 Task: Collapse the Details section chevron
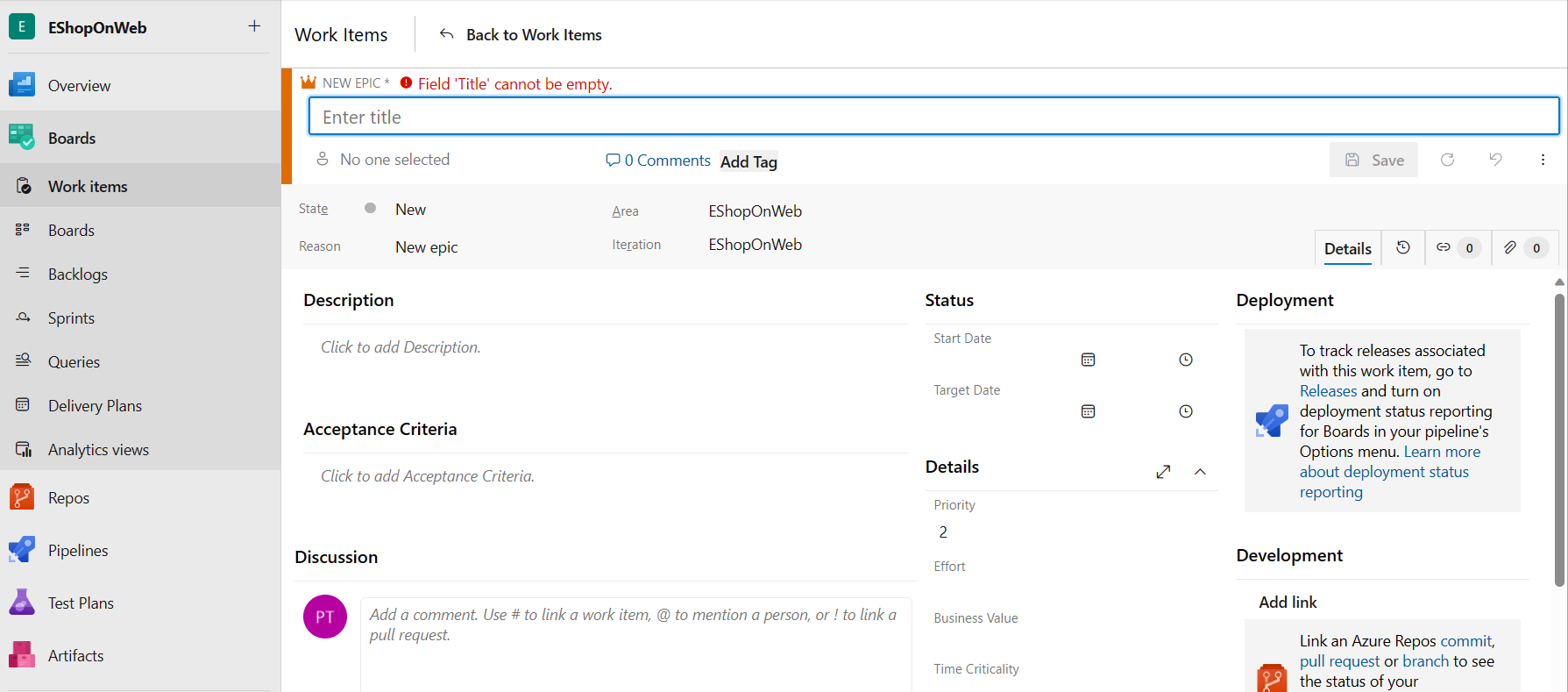tap(1200, 472)
